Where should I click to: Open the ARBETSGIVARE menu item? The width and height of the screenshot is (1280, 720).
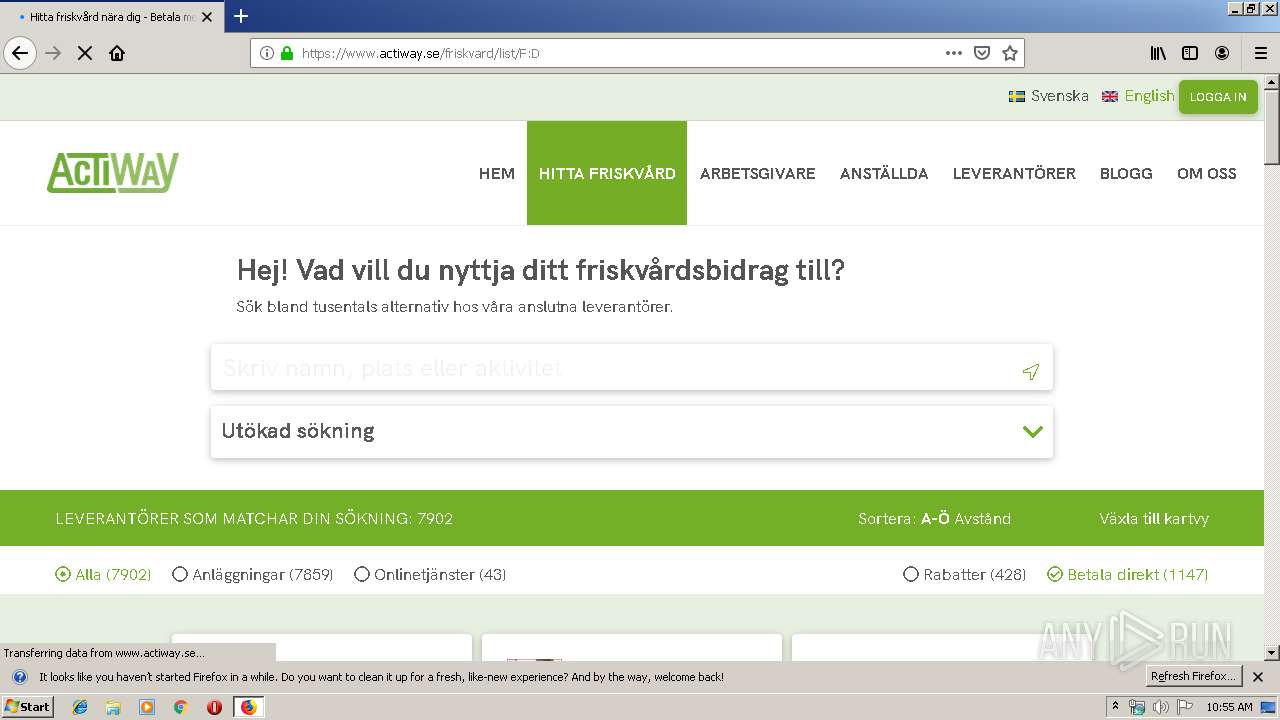click(758, 173)
